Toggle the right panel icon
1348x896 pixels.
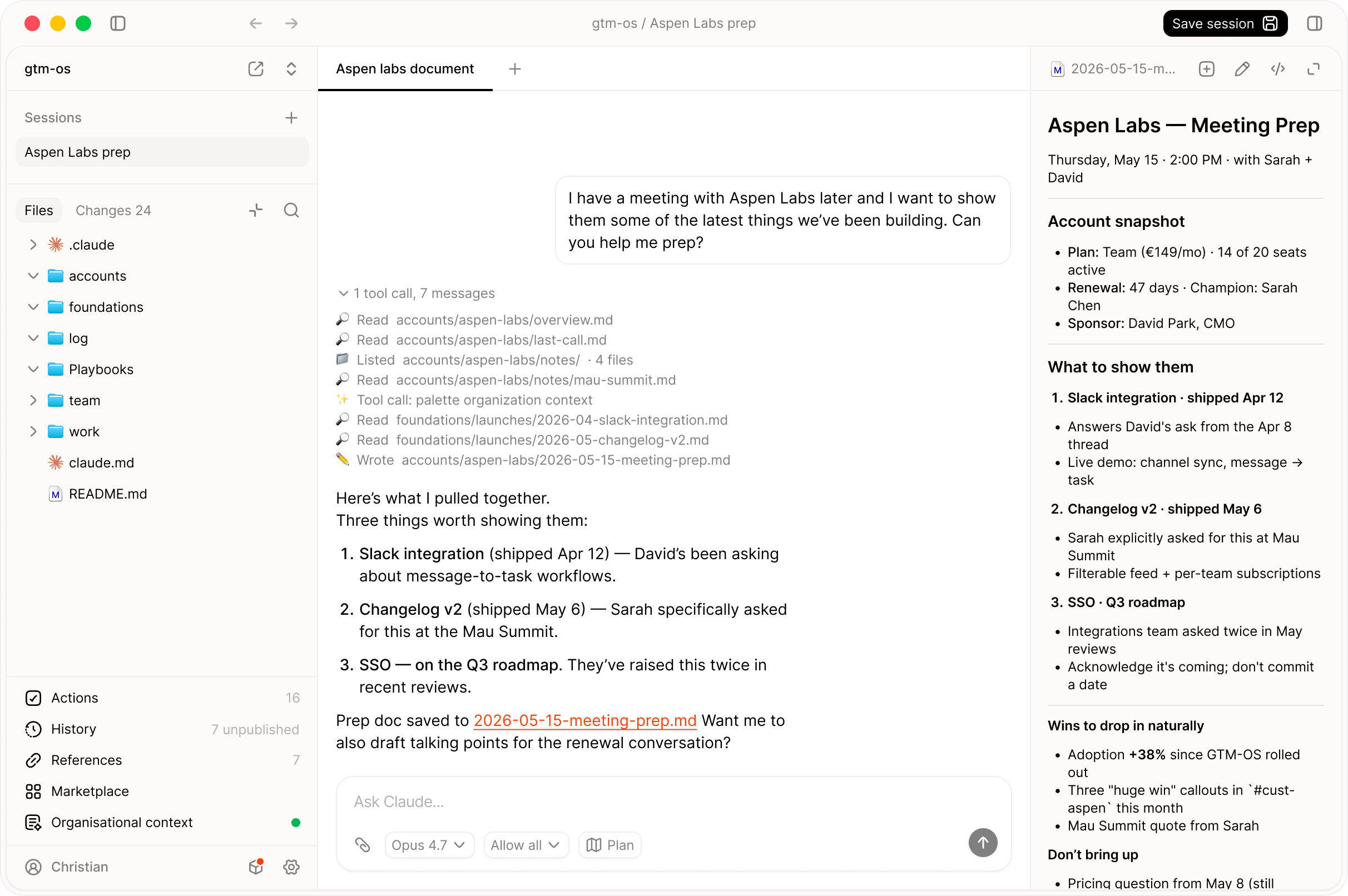pos(1314,23)
